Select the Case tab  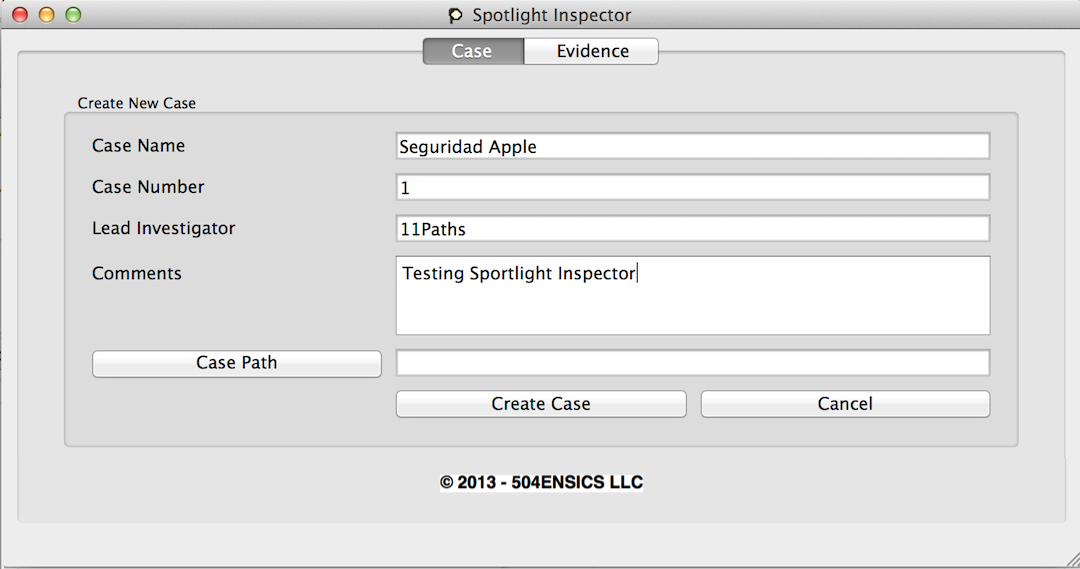coord(472,51)
